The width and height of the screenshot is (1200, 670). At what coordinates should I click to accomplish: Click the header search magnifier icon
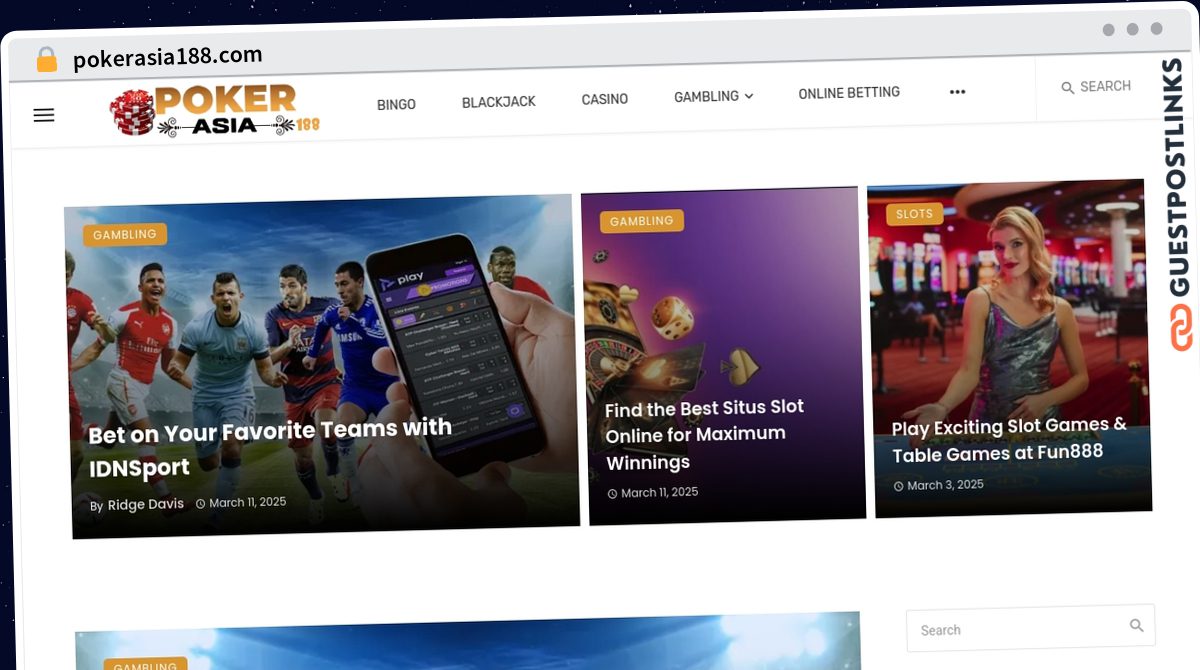[1067, 88]
